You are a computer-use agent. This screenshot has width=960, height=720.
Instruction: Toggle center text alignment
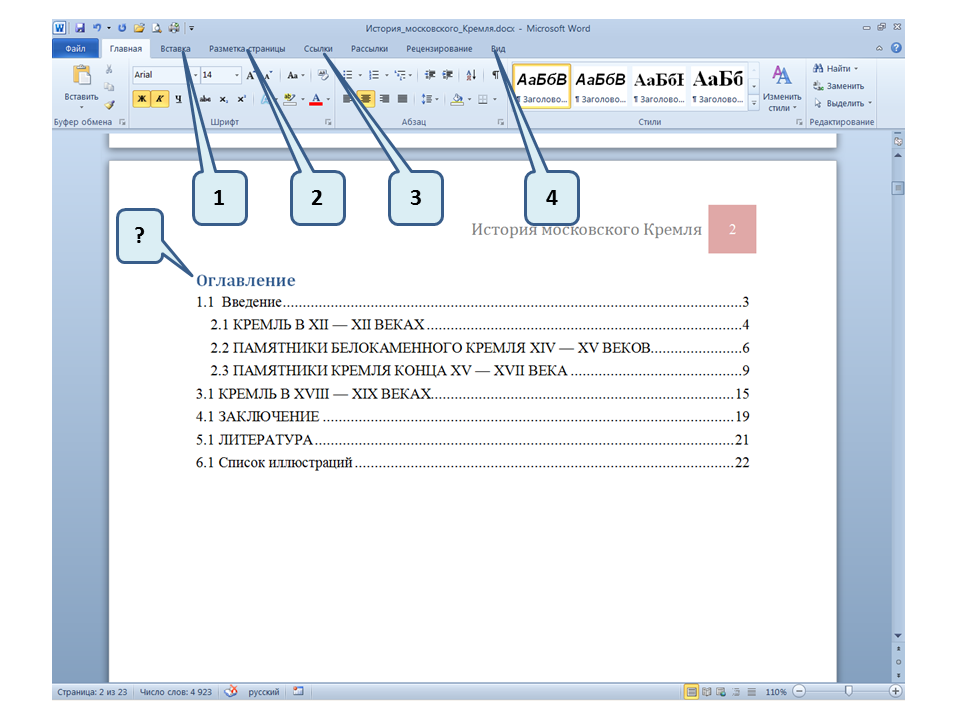(x=365, y=99)
